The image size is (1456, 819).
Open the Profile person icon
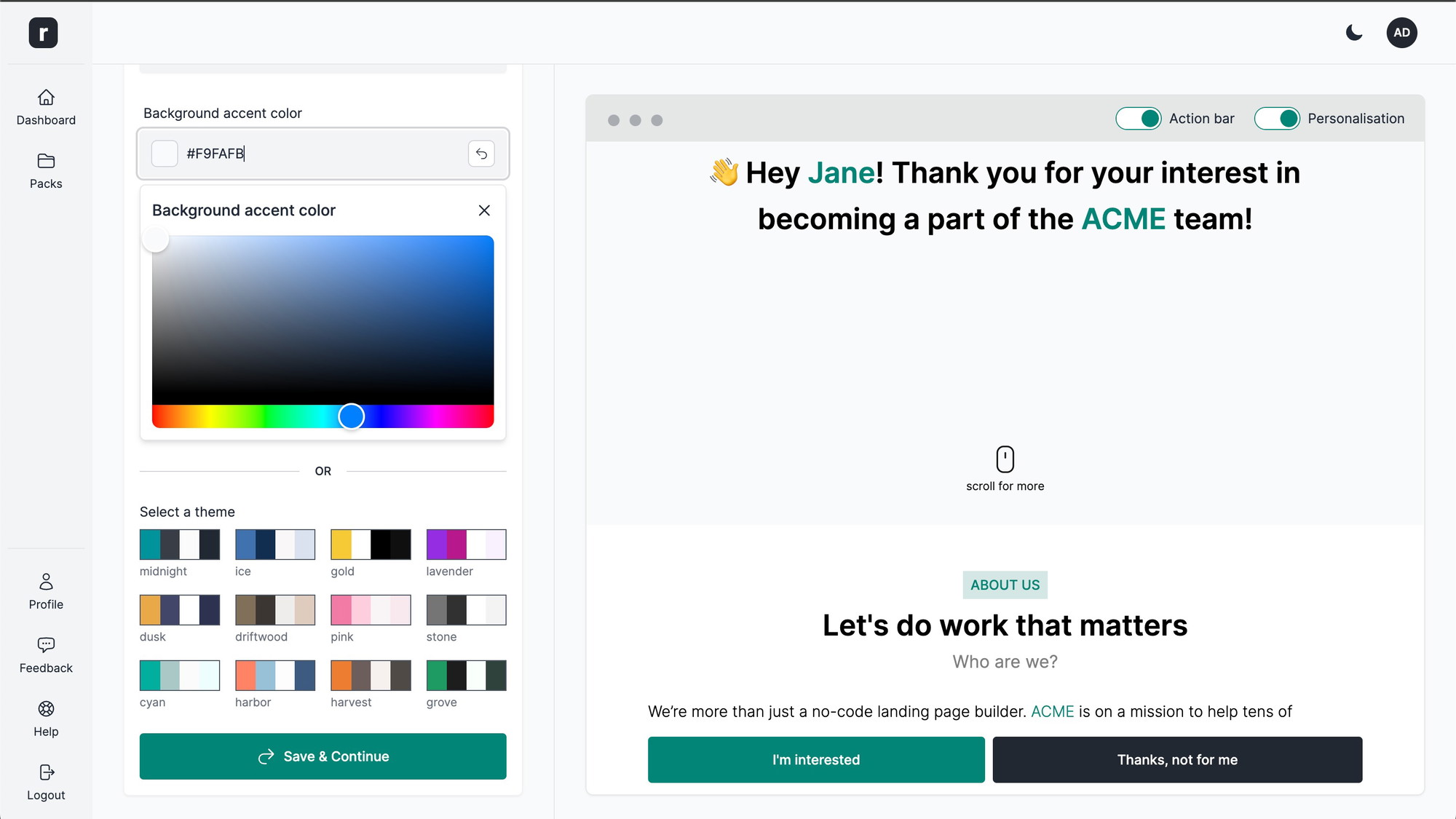(x=46, y=582)
